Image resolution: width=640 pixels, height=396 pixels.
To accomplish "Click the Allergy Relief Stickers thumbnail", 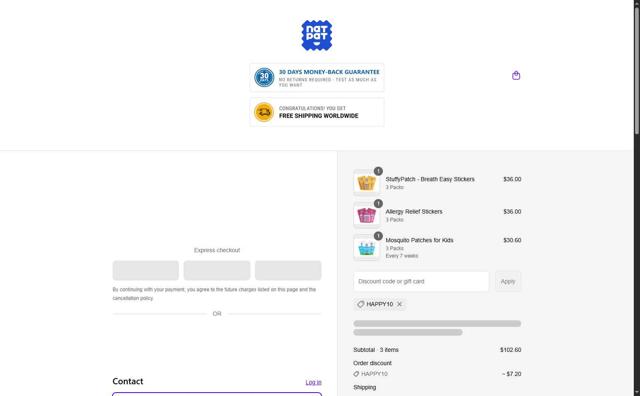I will point(366,215).
